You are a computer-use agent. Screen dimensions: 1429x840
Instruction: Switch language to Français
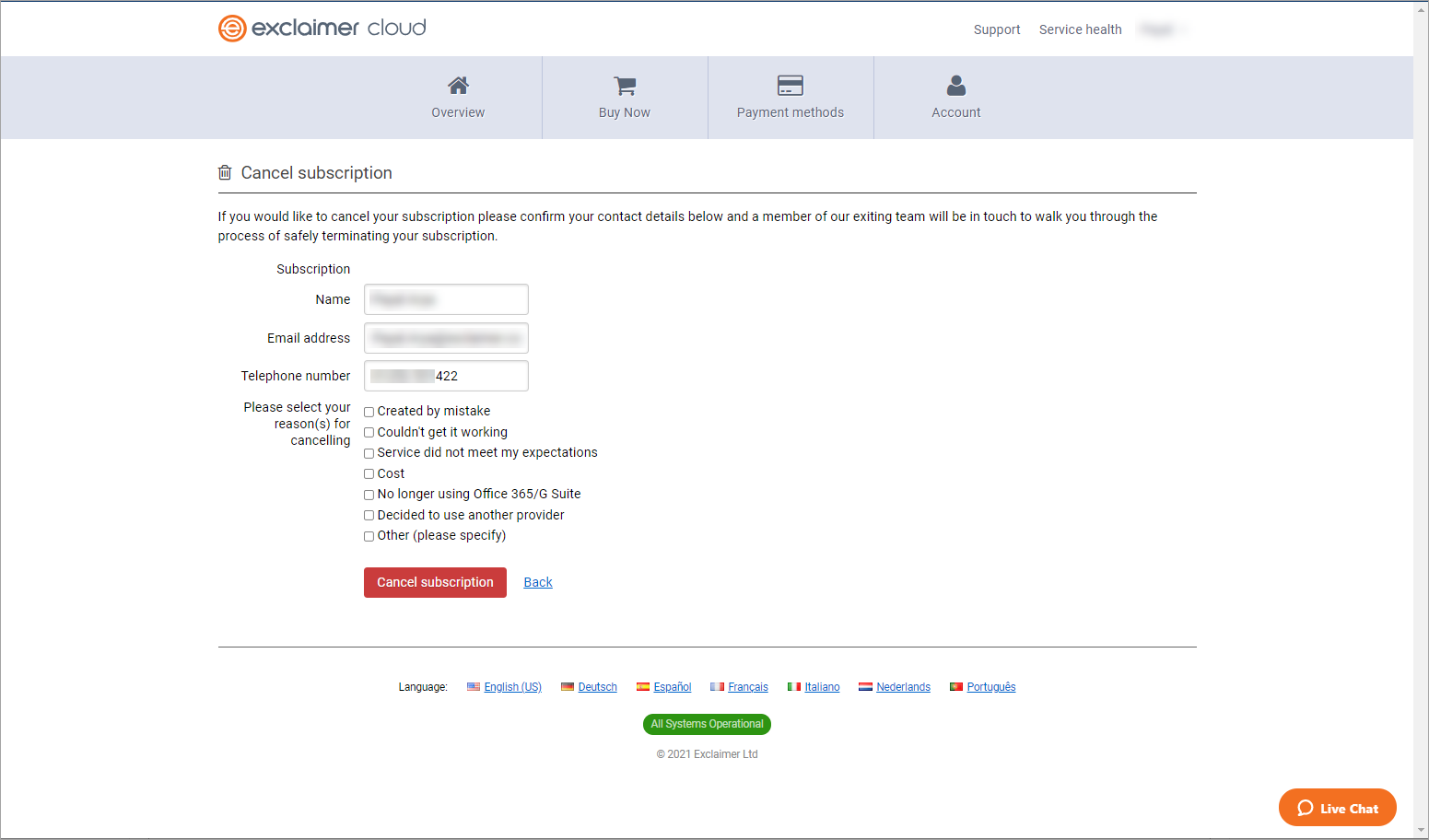point(747,687)
